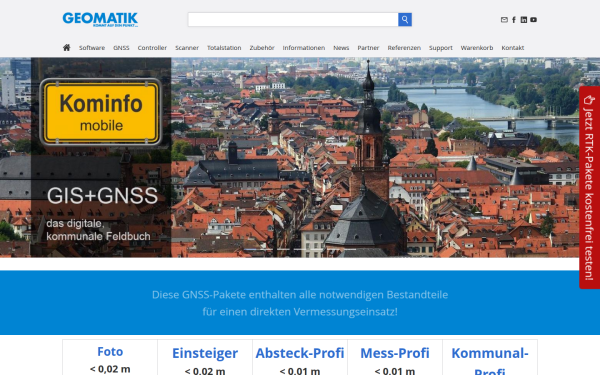This screenshot has height=375, width=600.
Task: Open the Kommunal-Profi package card
Action: 490,357
